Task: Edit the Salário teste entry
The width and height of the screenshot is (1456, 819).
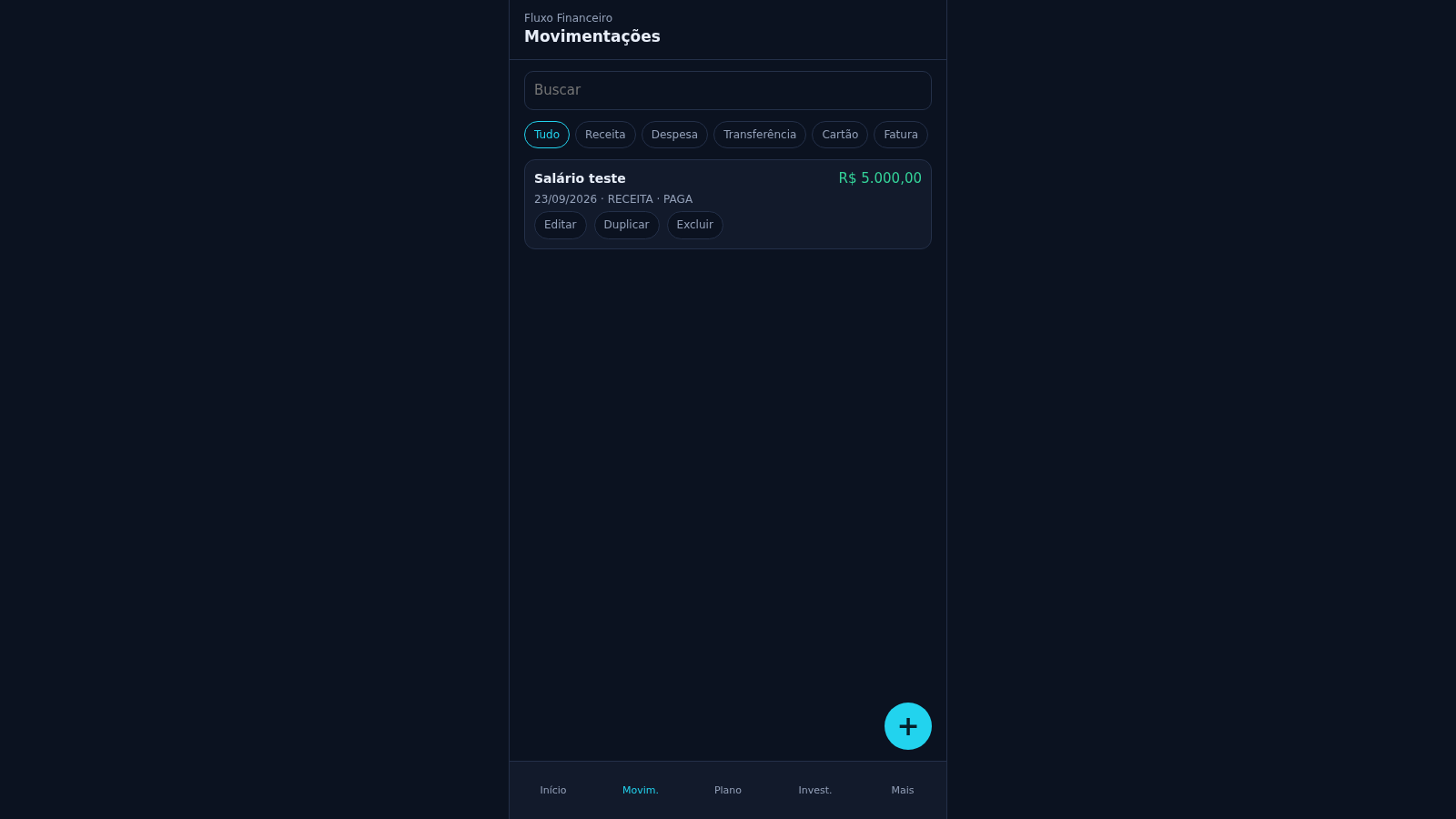Action: pos(561,225)
